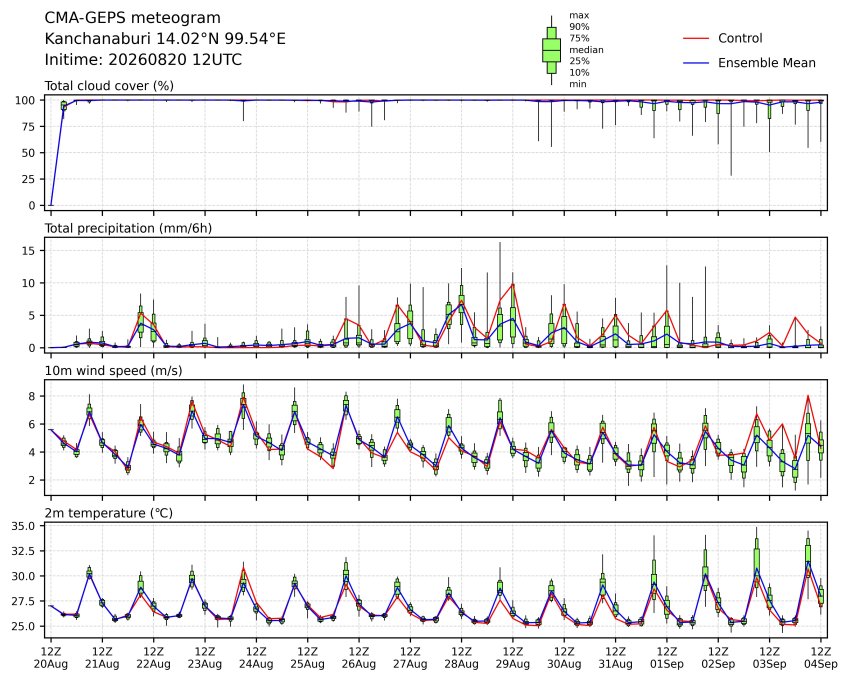Image resolution: width=849 pixels, height=681 pixels.
Task: Click the green box-plot legend symbol
Action: pyautogui.click(x=551, y=50)
